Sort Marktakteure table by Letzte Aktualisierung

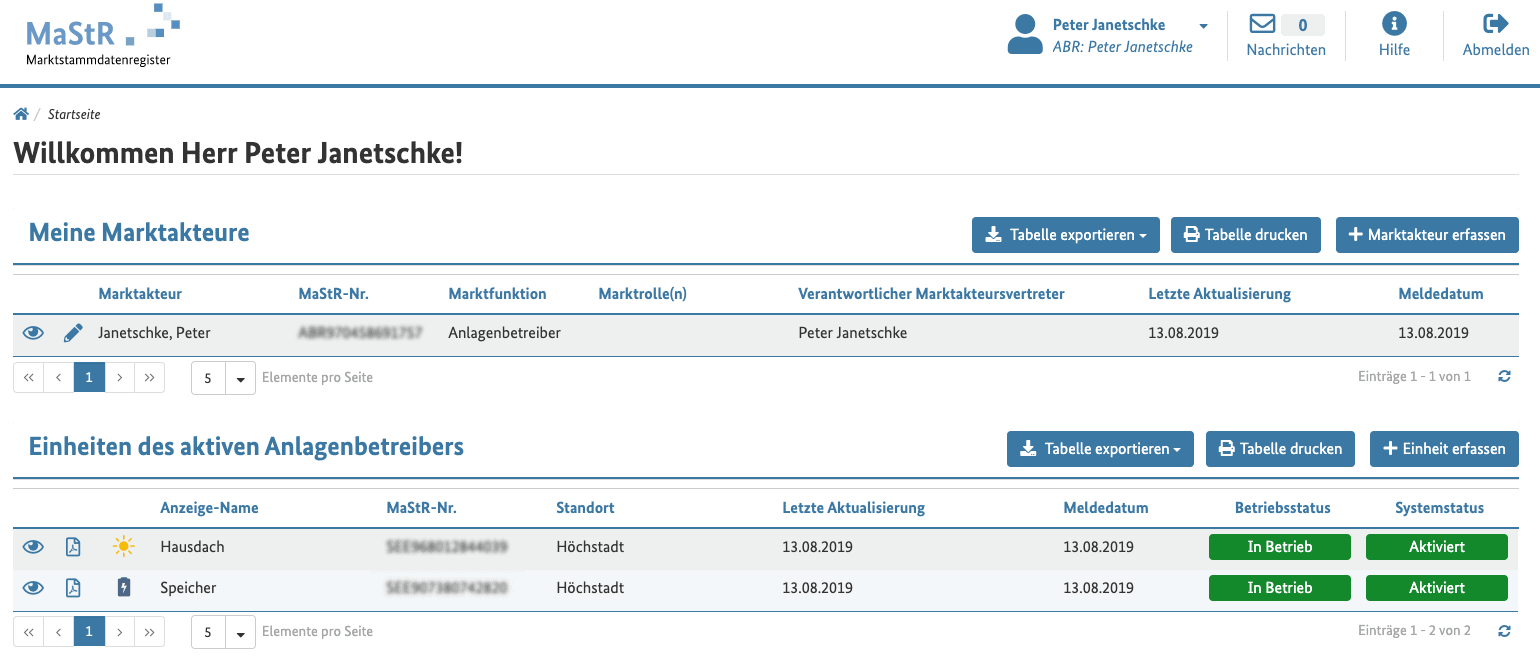[1219, 294]
